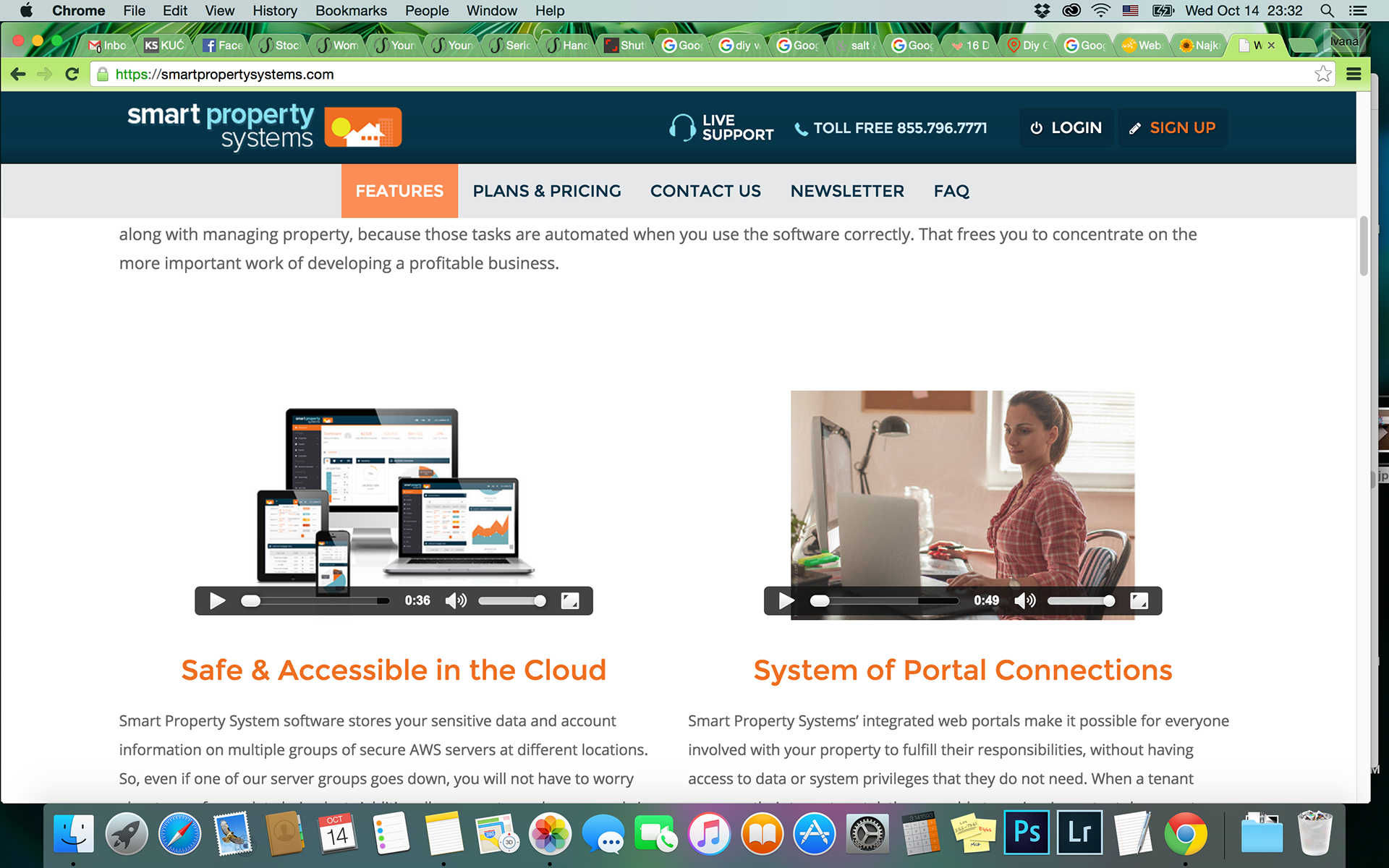Open Dropbox menu bar icon
The height and width of the screenshot is (868, 1389).
click(1042, 11)
